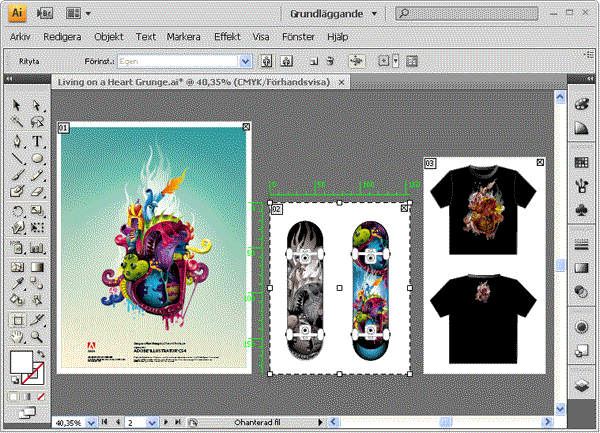Screen dimensions: 600x433
Task: Select the Column Graph tool
Action: pyautogui.click(x=37, y=248)
